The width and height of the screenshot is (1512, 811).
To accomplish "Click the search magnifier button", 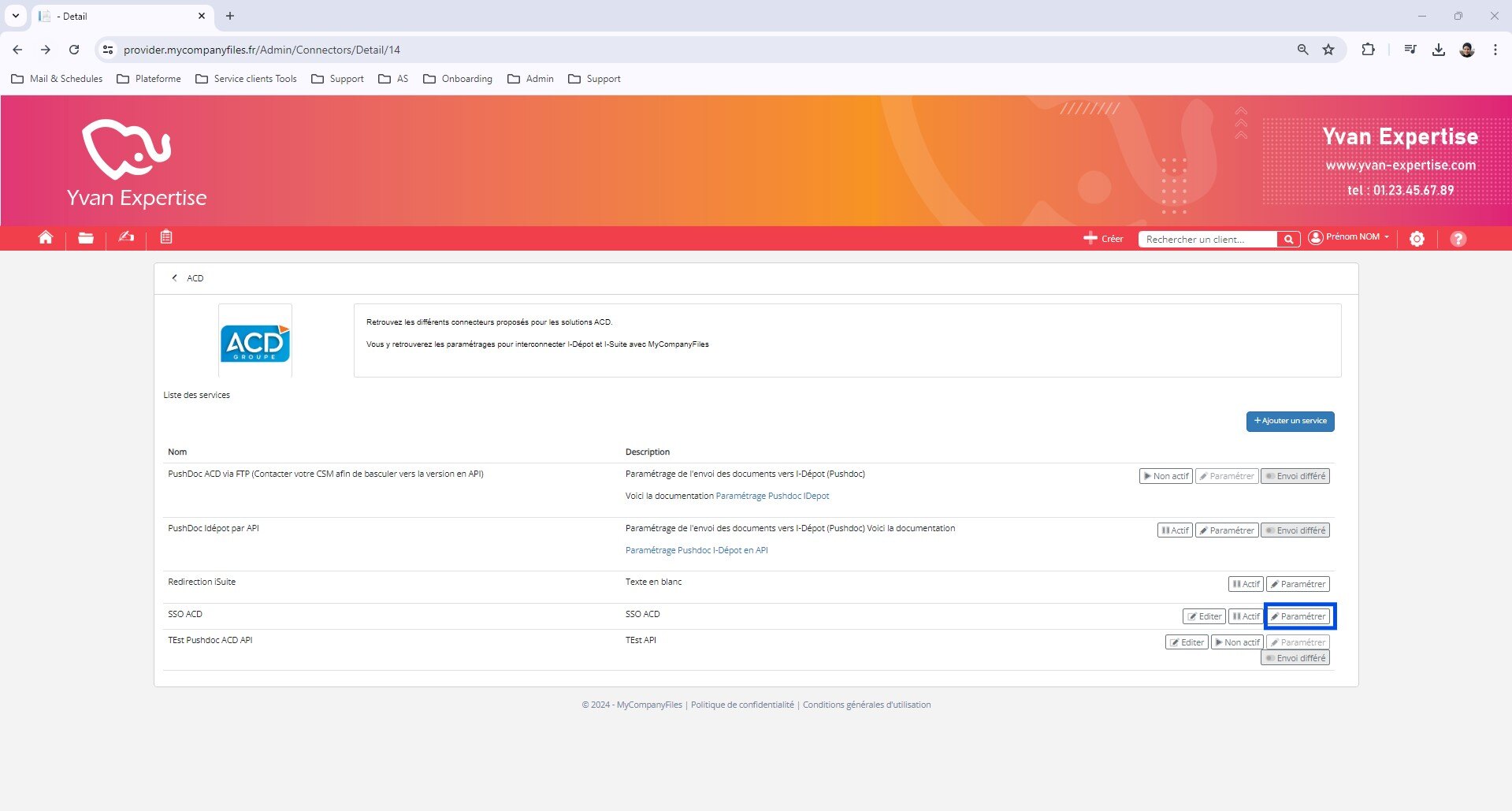I will click(1288, 240).
